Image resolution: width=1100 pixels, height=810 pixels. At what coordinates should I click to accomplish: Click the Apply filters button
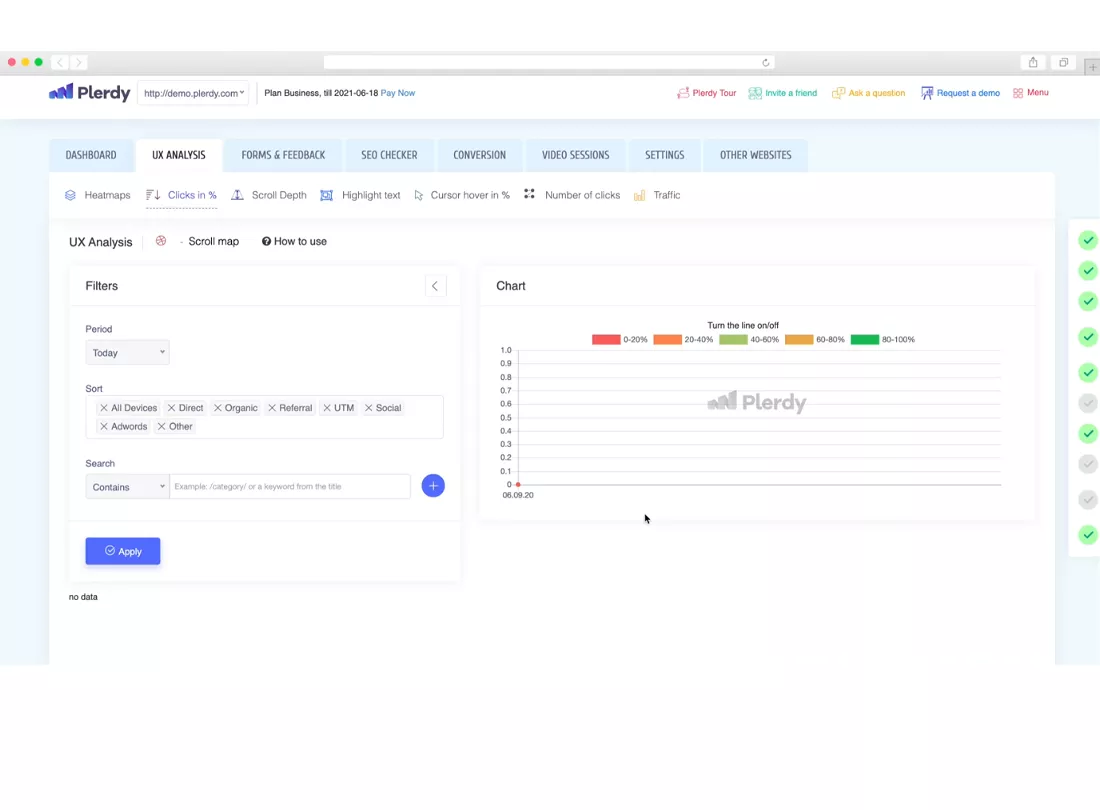click(123, 551)
